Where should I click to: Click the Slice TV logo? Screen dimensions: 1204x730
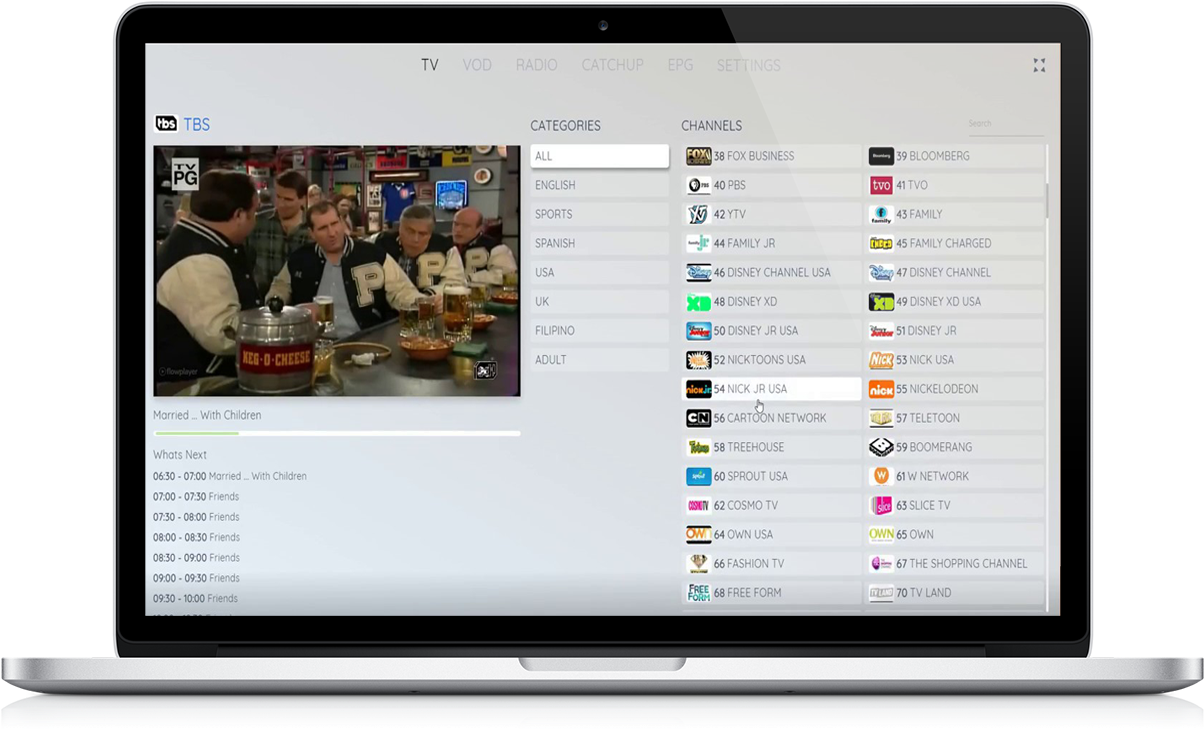[x=881, y=505]
